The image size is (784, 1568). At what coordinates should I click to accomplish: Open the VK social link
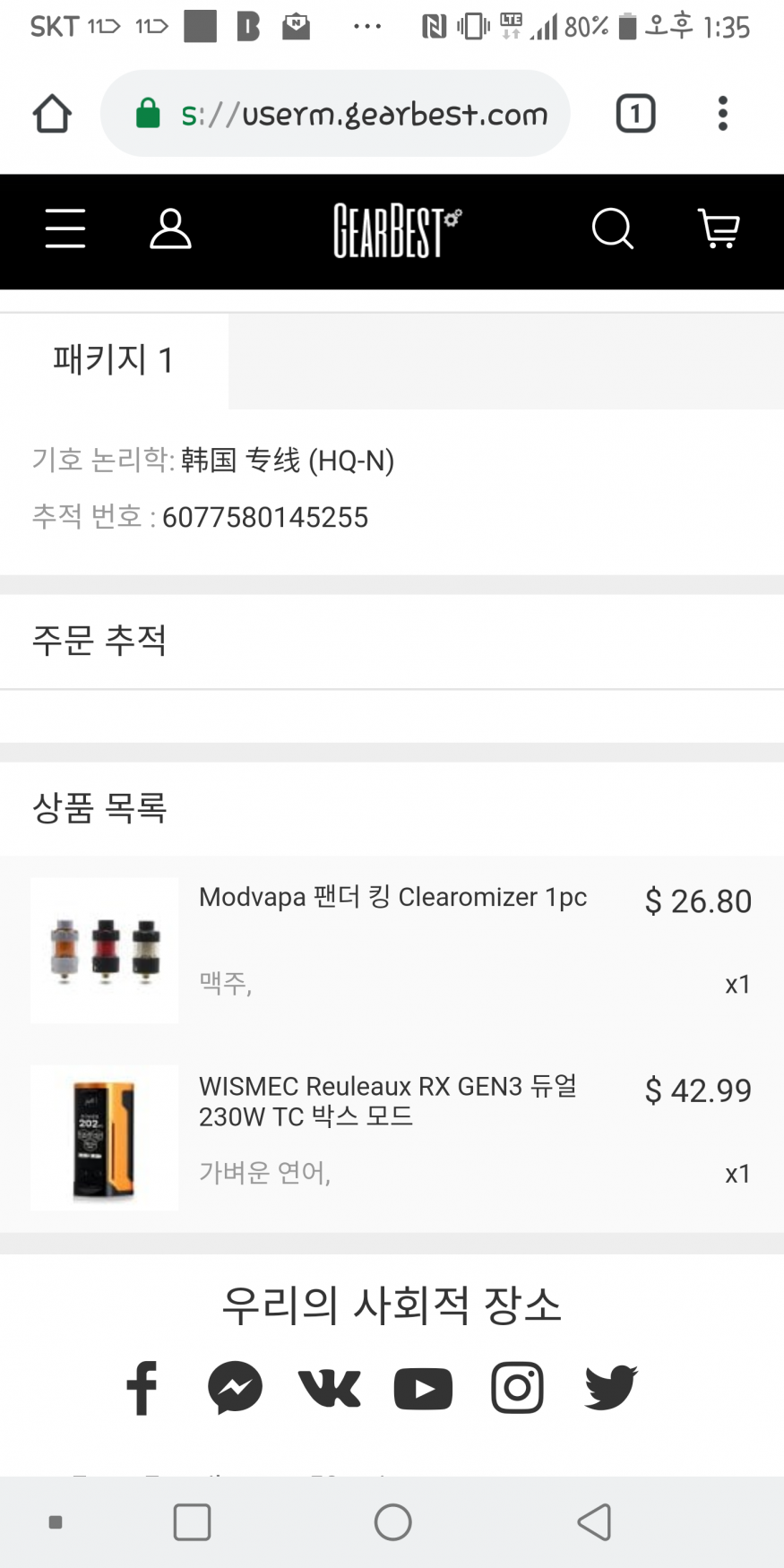point(330,1388)
